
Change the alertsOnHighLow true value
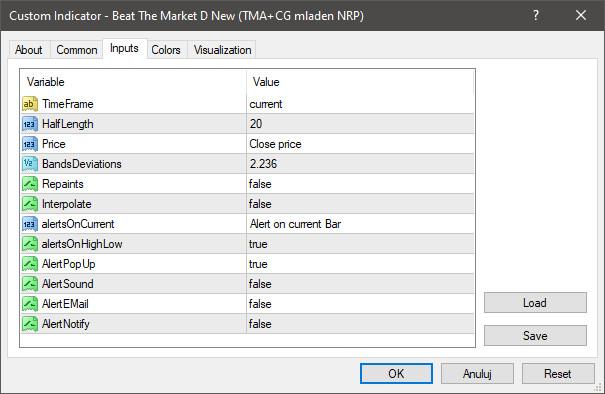click(360, 244)
